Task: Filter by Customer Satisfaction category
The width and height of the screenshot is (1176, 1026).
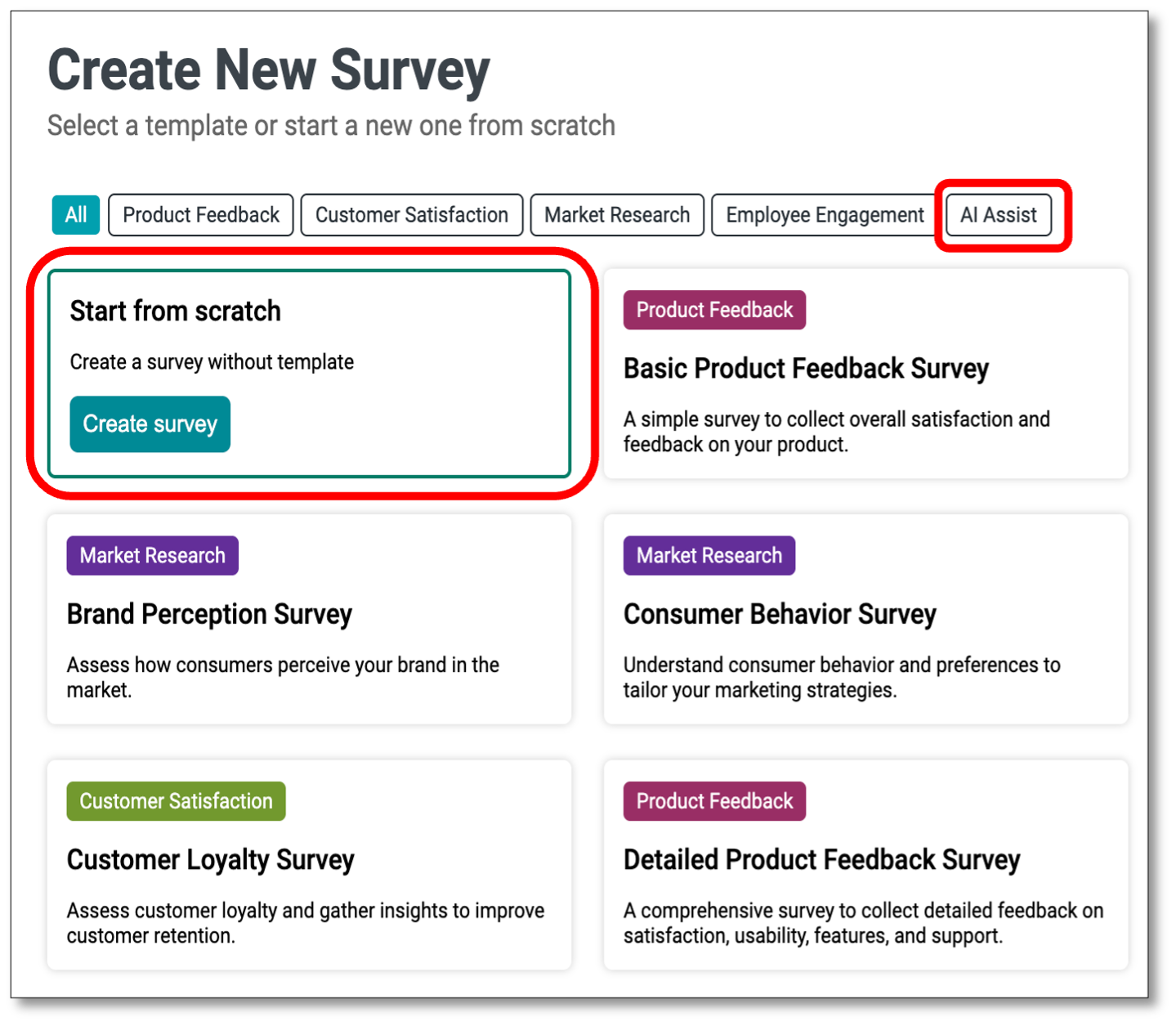Action: pos(411,214)
